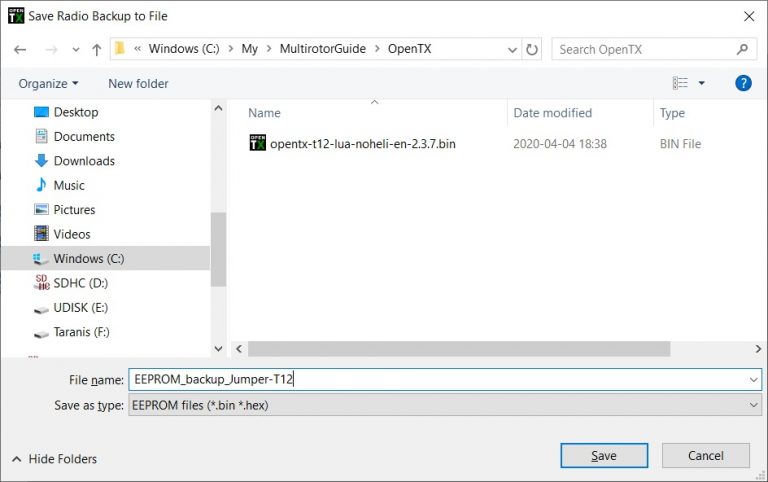Click the Music note icon
768x482 pixels.
pos(41,185)
